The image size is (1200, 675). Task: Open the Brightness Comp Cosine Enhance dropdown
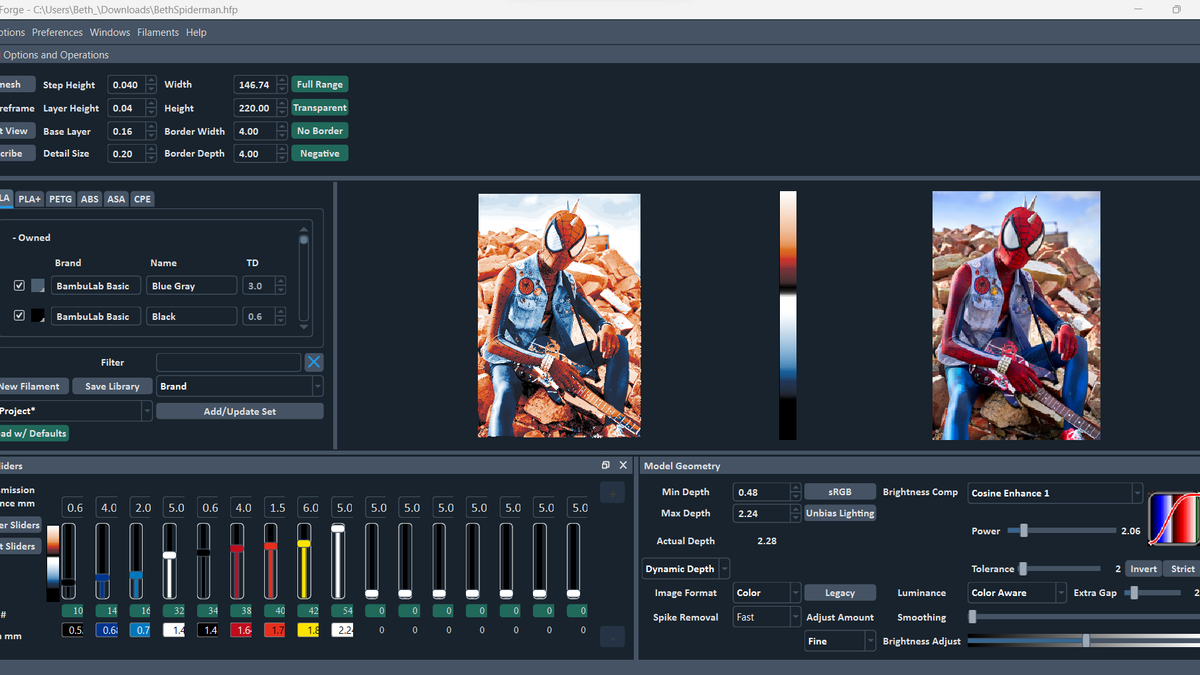tap(1054, 493)
